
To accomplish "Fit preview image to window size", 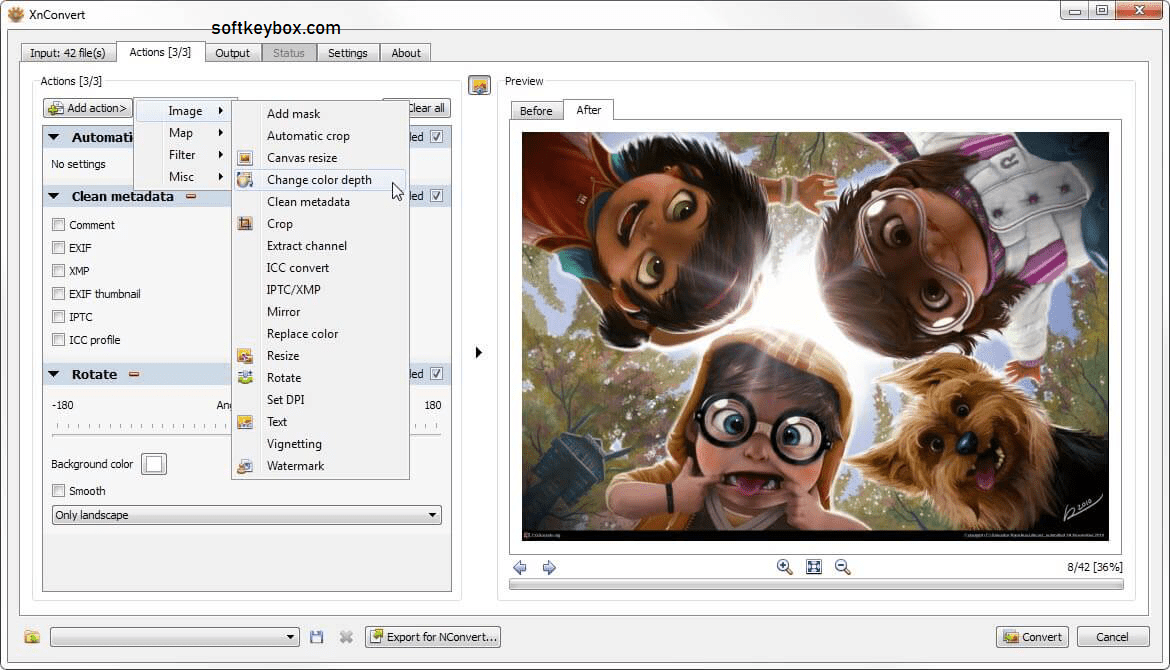I will tap(813, 567).
